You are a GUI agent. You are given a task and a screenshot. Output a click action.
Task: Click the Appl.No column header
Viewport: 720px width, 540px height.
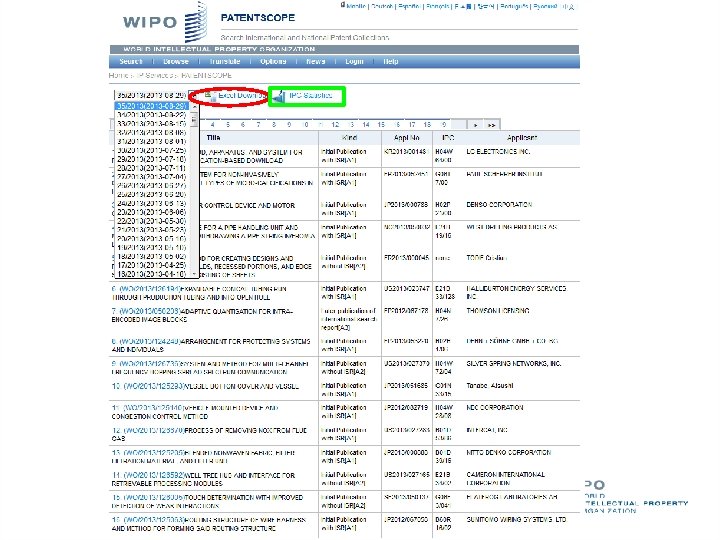[406, 138]
